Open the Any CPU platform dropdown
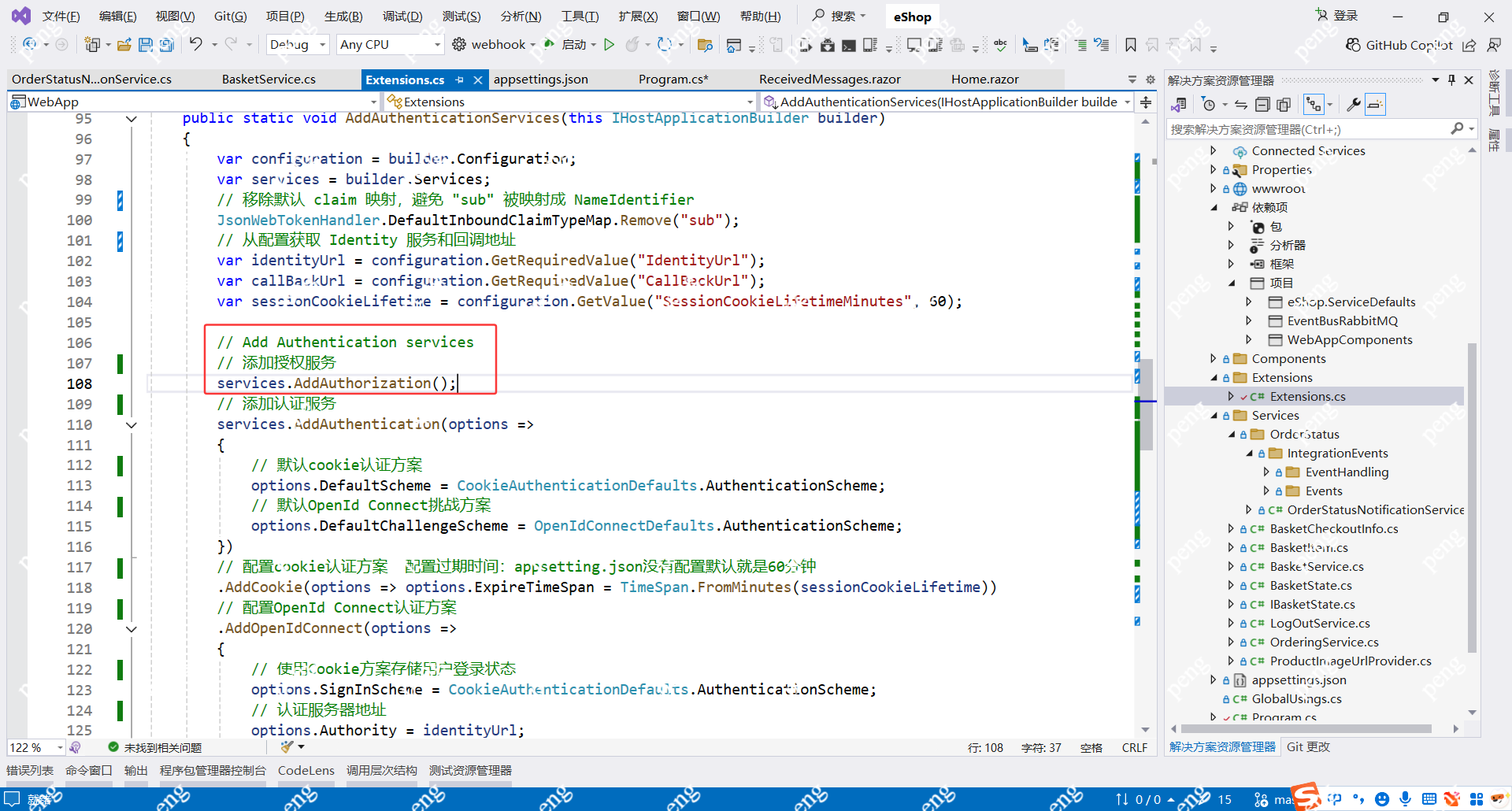The image size is (1512, 811). click(390, 45)
